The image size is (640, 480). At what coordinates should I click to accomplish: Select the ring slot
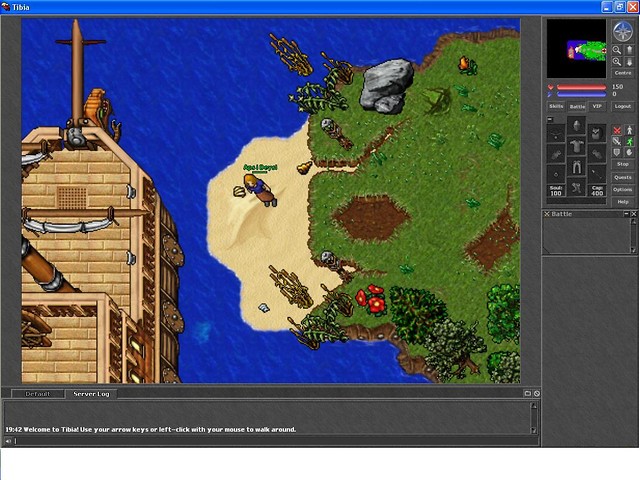click(x=556, y=174)
